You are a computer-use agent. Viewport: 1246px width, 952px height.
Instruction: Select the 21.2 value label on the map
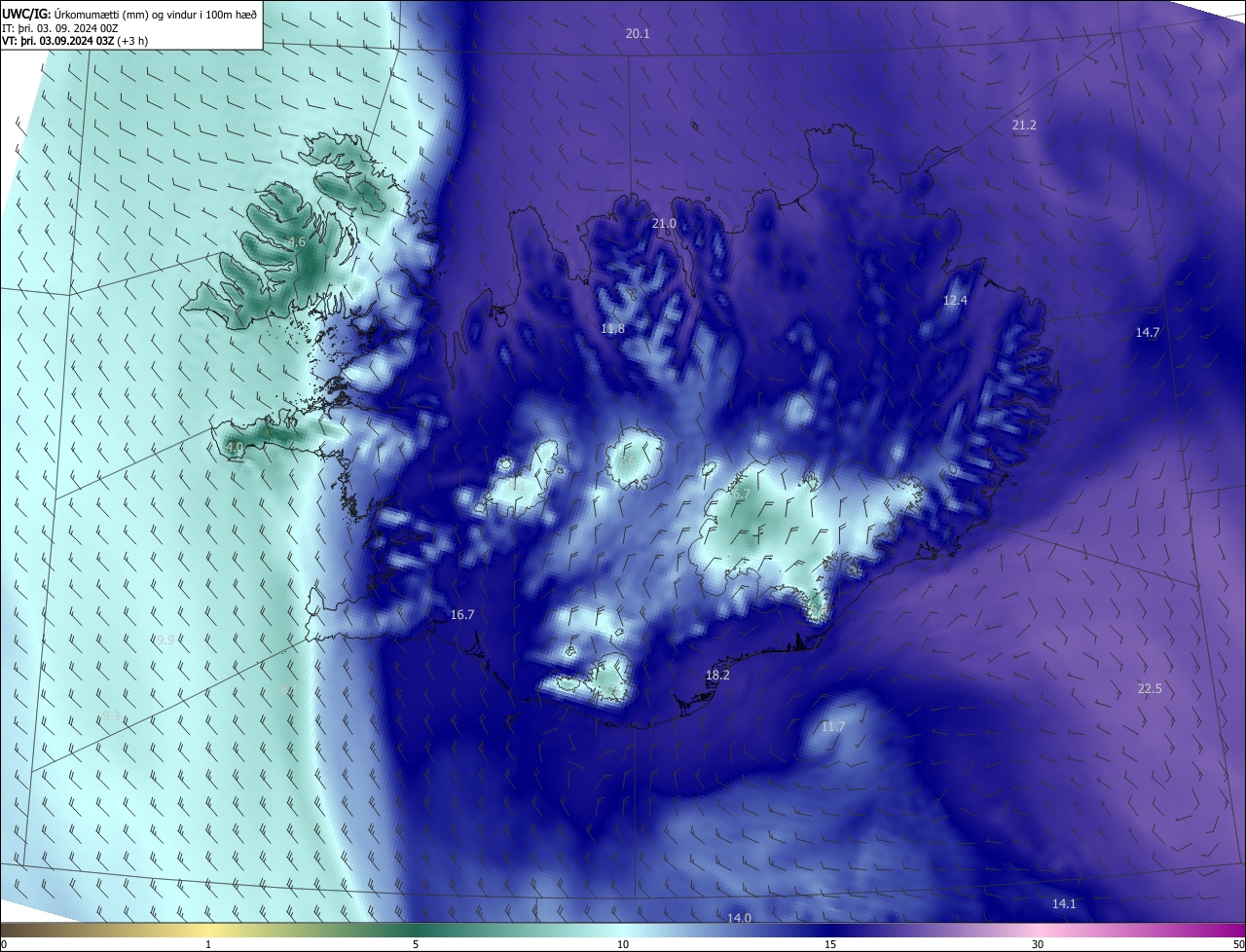tap(1024, 125)
